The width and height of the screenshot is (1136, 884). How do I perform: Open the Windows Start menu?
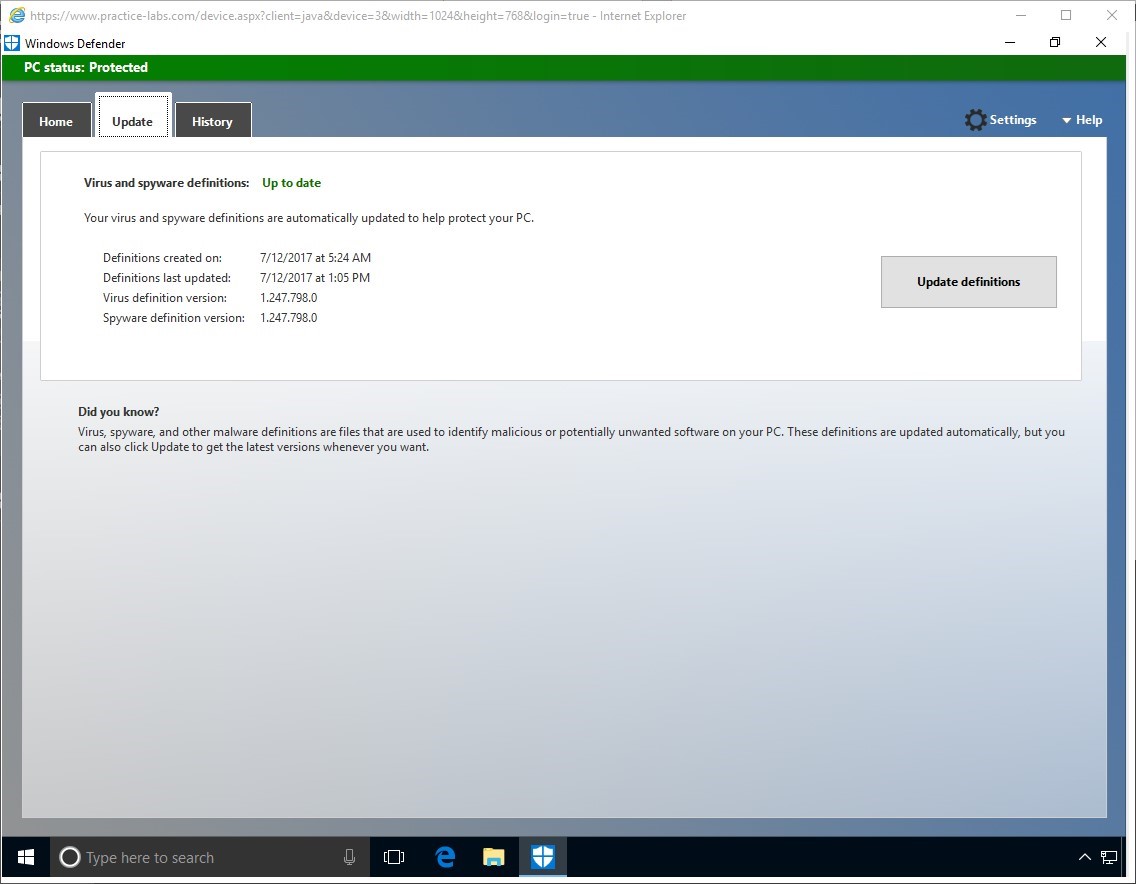click(26, 857)
